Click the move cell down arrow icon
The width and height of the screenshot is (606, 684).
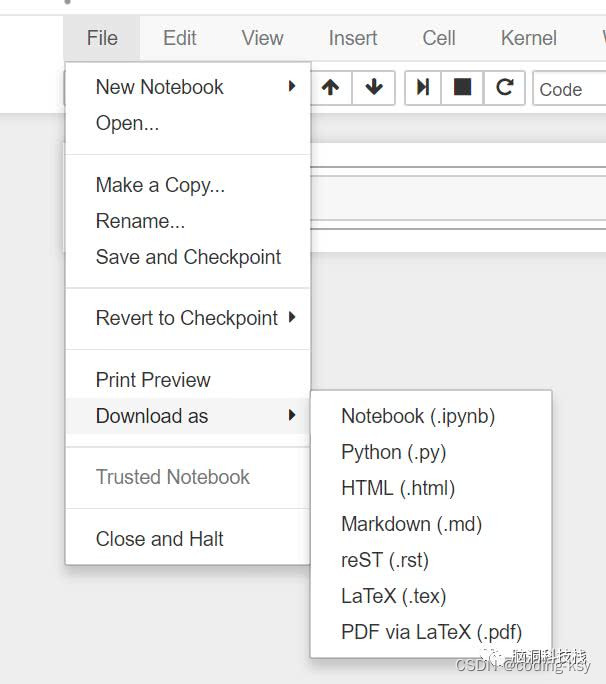(374, 88)
